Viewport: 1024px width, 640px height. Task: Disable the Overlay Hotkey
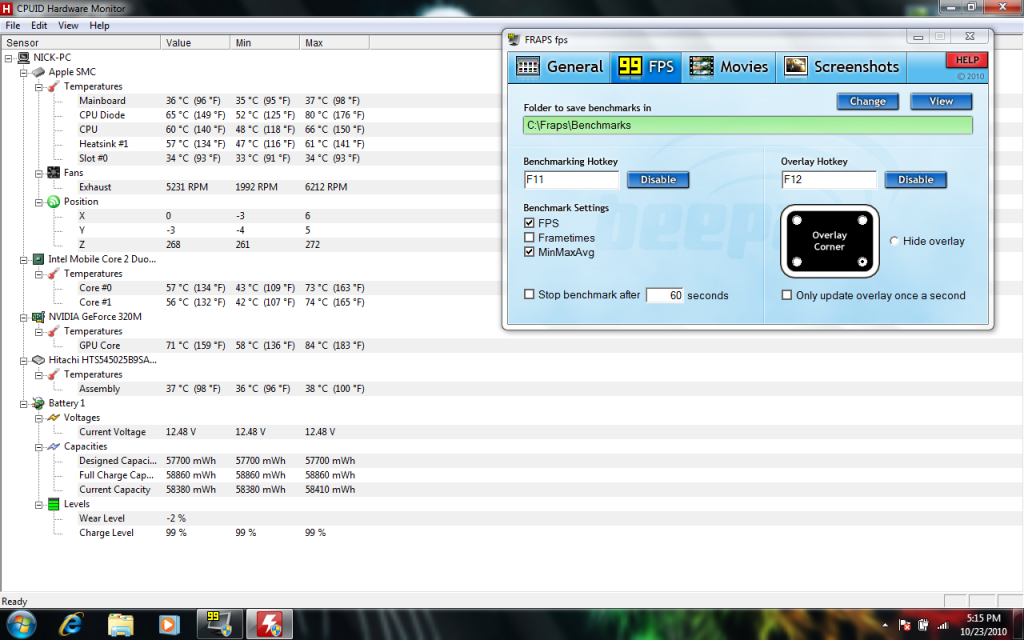coord(916,180)
